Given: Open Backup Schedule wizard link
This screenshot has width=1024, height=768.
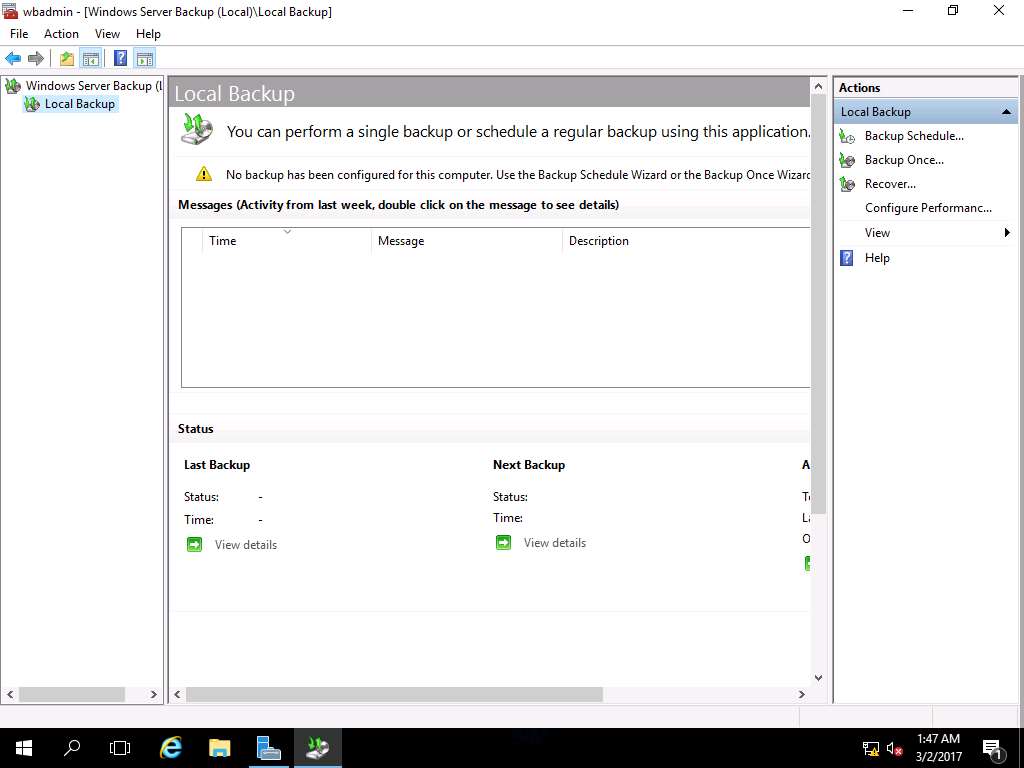Looking at the screenshot, I should (914, 136).
